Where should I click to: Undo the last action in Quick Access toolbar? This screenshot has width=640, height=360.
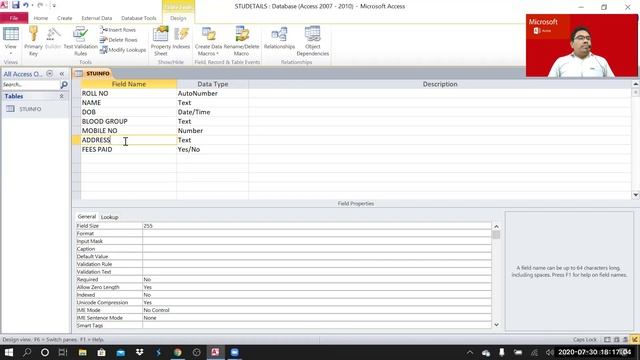pos(26,5)
